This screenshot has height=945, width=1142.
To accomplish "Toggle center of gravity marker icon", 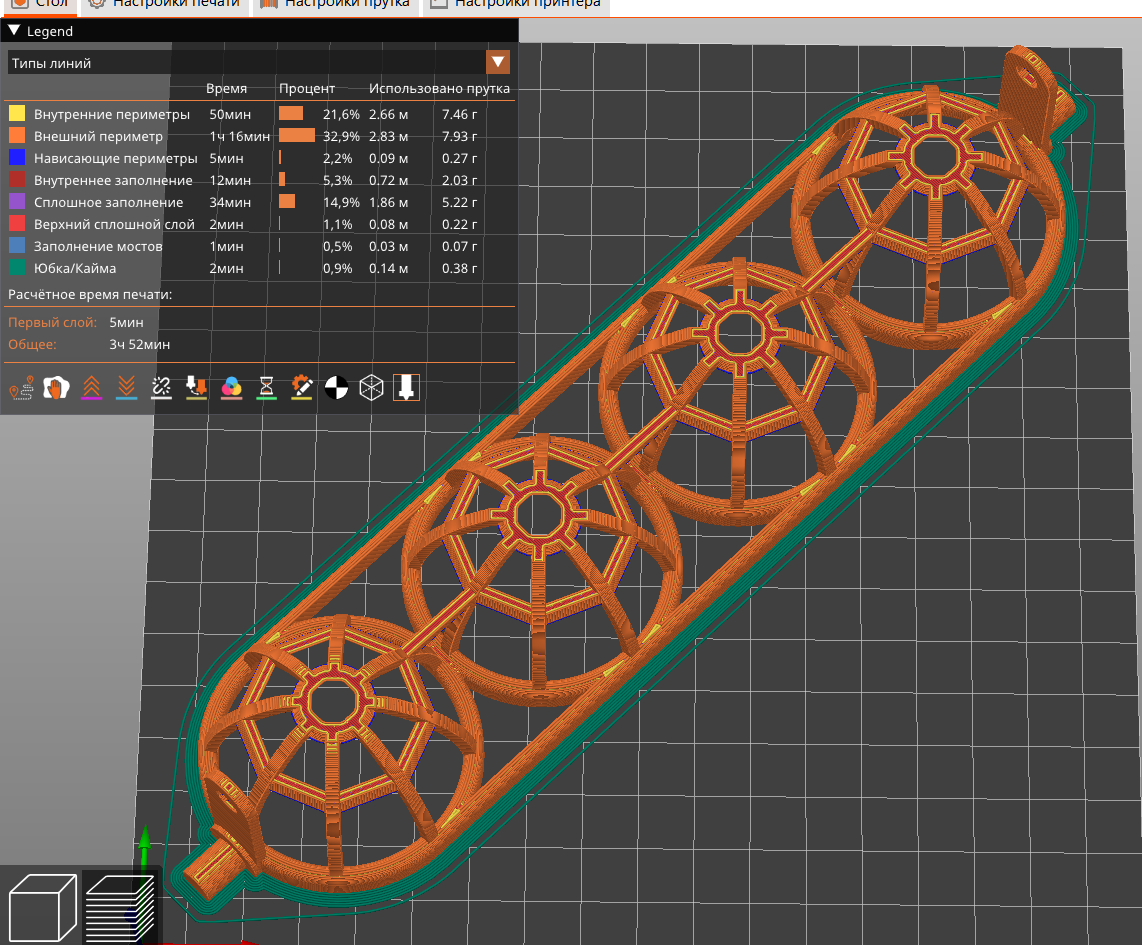I will coord(336,388).
